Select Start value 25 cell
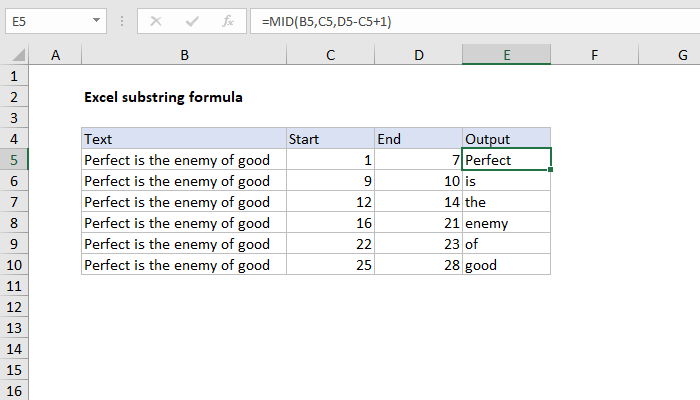 coord(330,265)
